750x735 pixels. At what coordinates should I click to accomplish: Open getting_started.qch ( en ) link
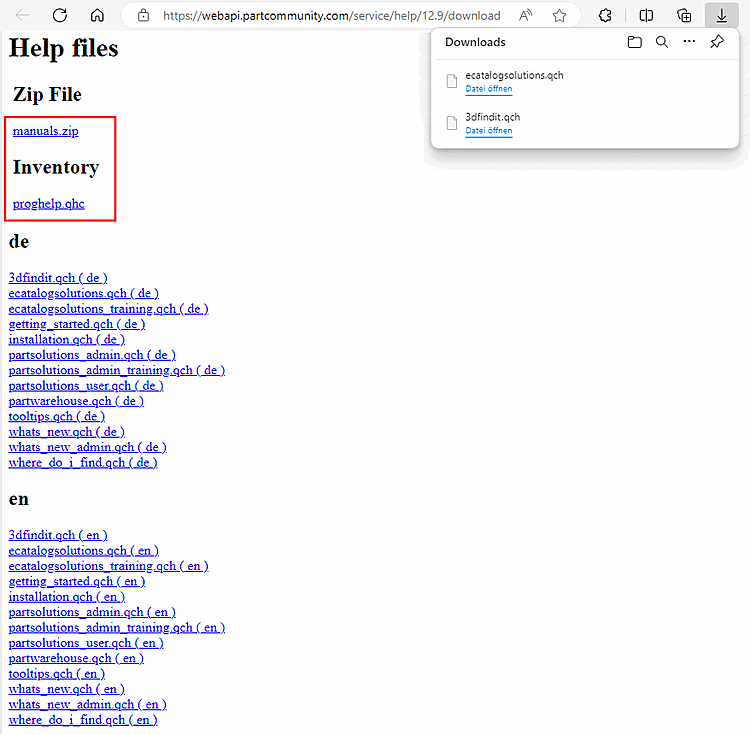[x=77, y=581]
